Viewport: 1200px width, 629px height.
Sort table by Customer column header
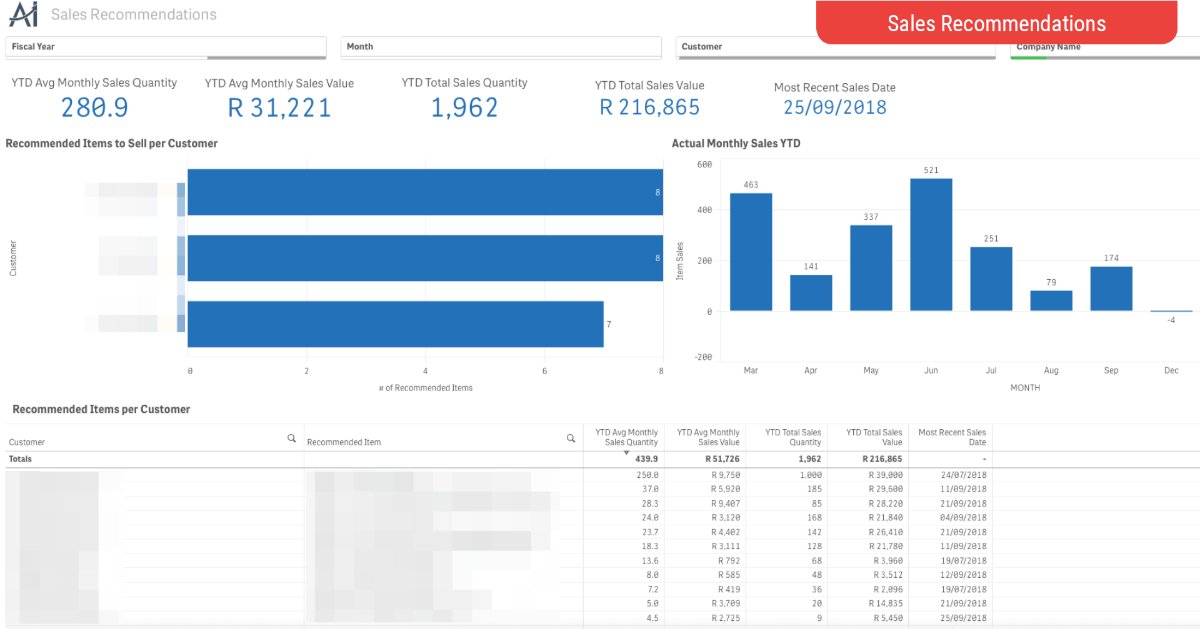point(27,442)
